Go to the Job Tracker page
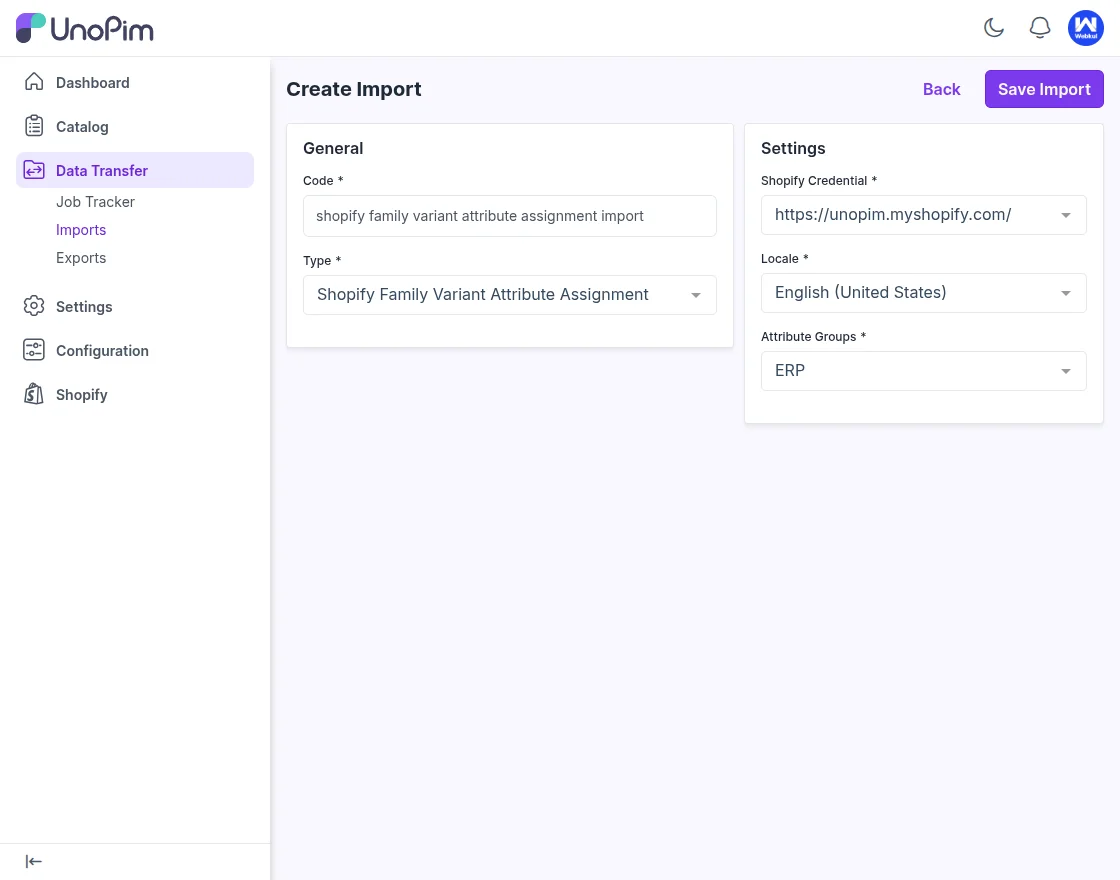Viewport: 1120px width, 880px height. [95, 202]
